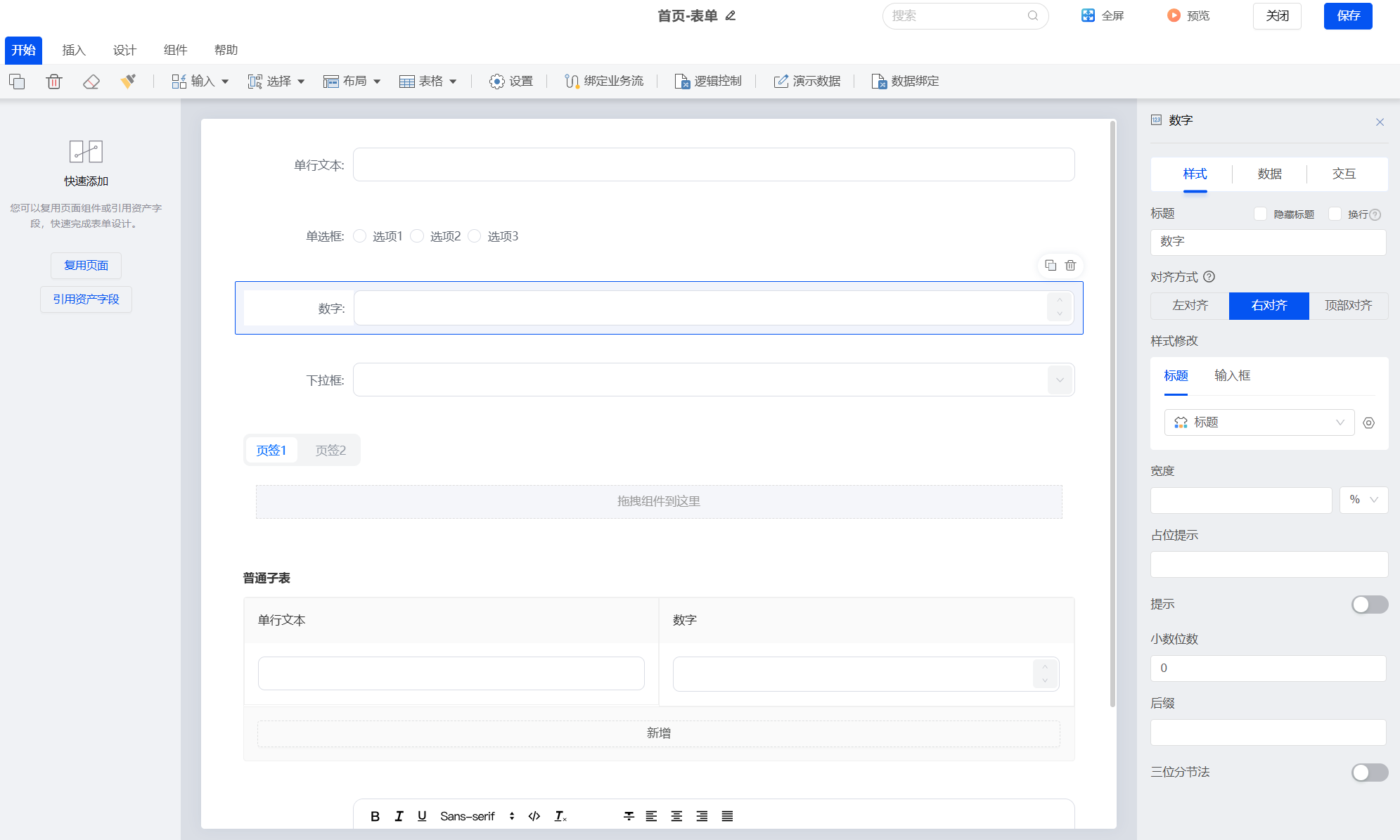Open the 下拉框 dropdown field

714,380
